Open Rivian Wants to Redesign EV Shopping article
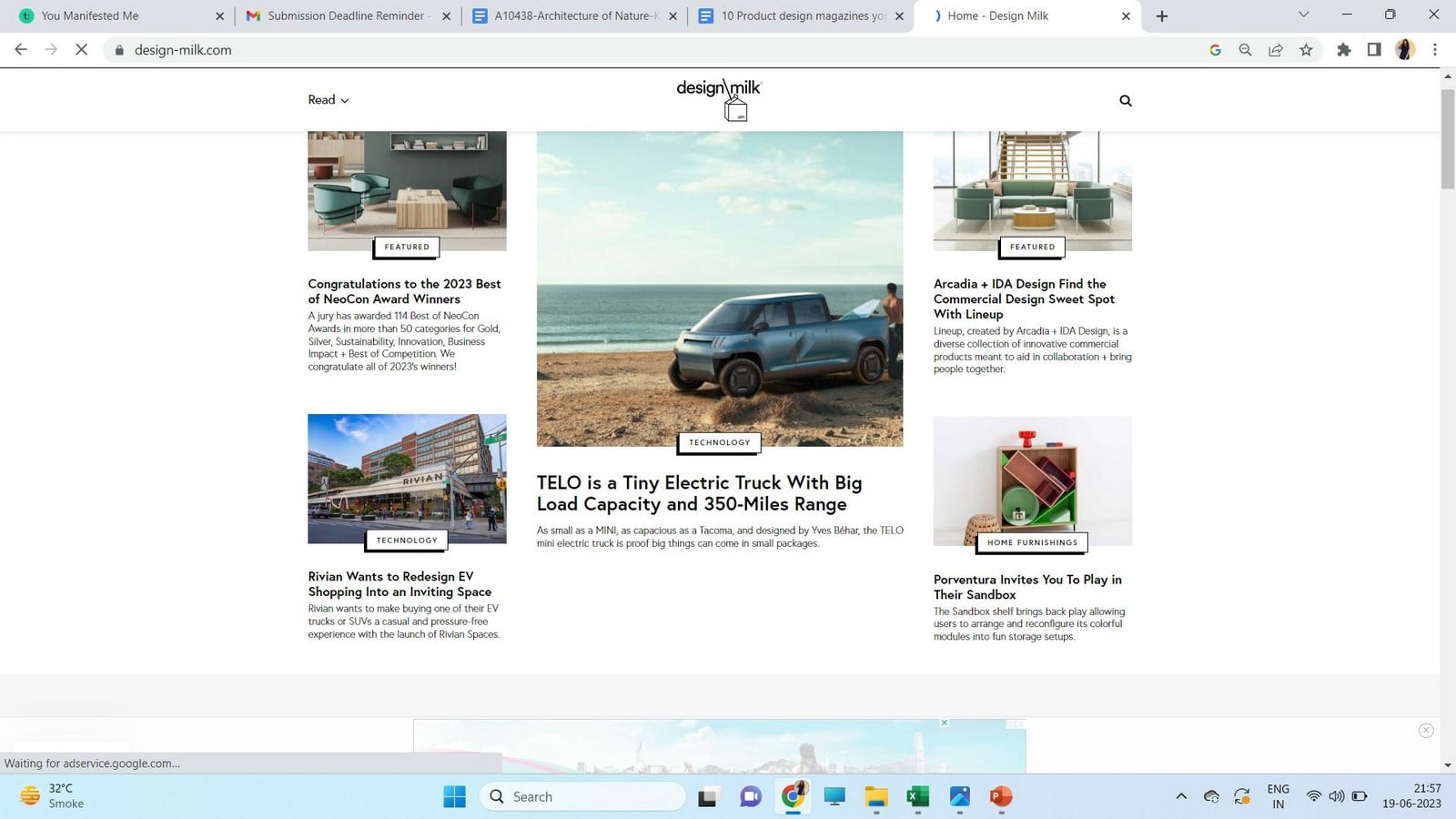 coord(399,584)
